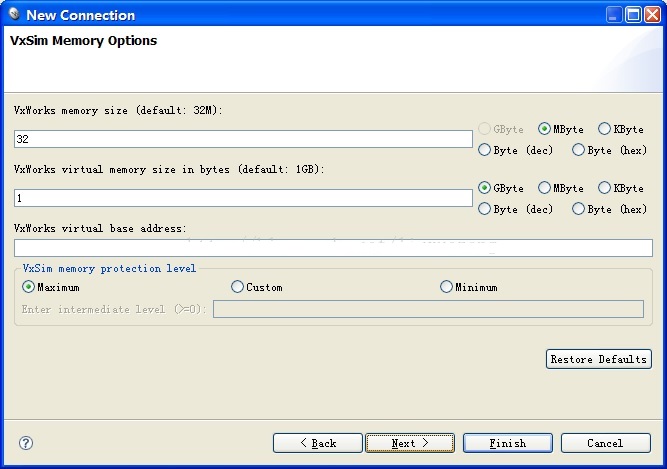Cancel the New Connection dialog
Screen dimensions: 667x469
click(x=606, y=443)
